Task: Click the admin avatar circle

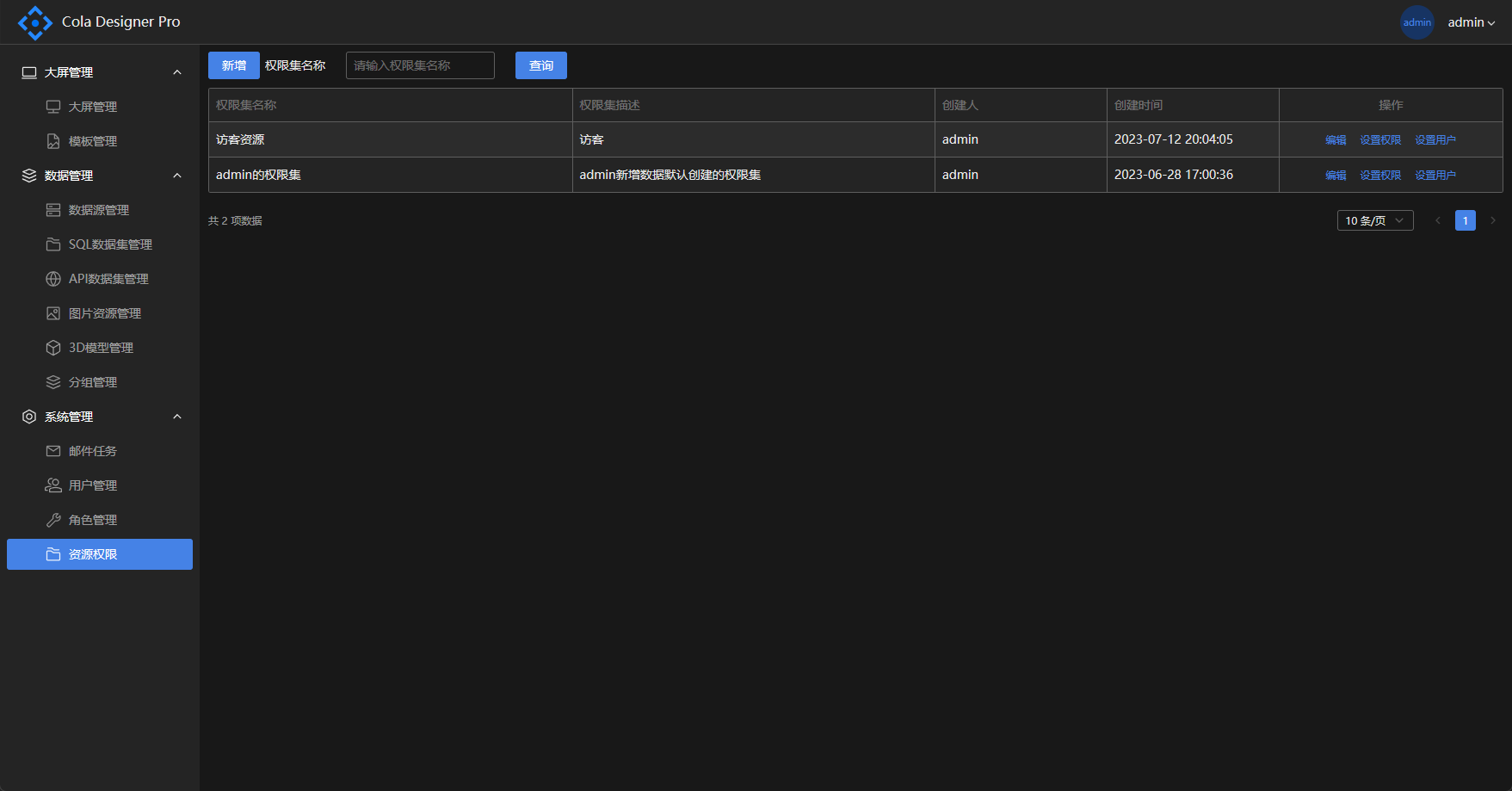Action: (x=1416, y=22)
